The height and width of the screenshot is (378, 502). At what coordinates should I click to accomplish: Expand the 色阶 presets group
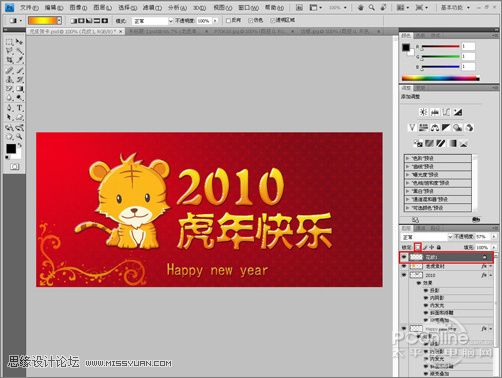[407, 158]
